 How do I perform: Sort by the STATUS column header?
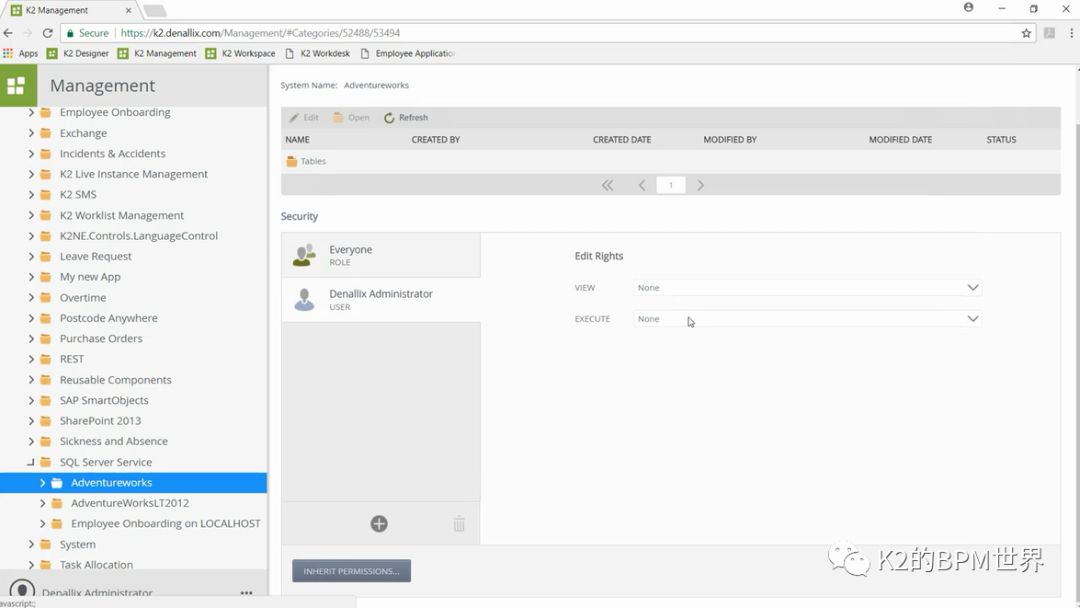[1001, 140]
